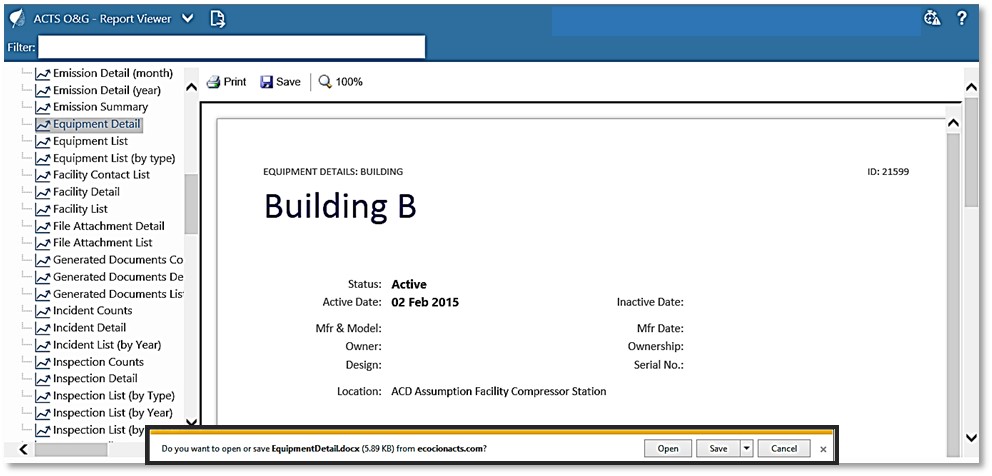The width and height of the screenshot is (992, 476).
Task: Open the Emission Detail (month) report
Action: click(x=113, y=73)
